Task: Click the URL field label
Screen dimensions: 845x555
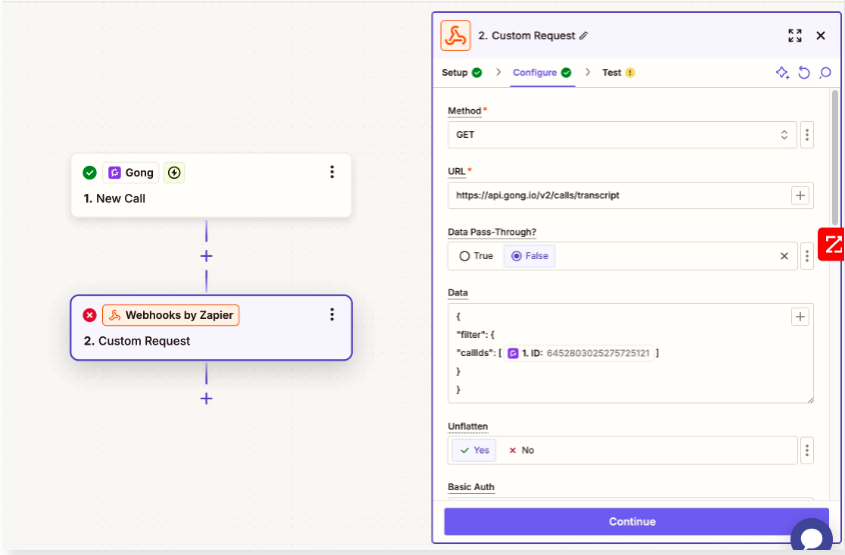Action: [x=456, y=171]
